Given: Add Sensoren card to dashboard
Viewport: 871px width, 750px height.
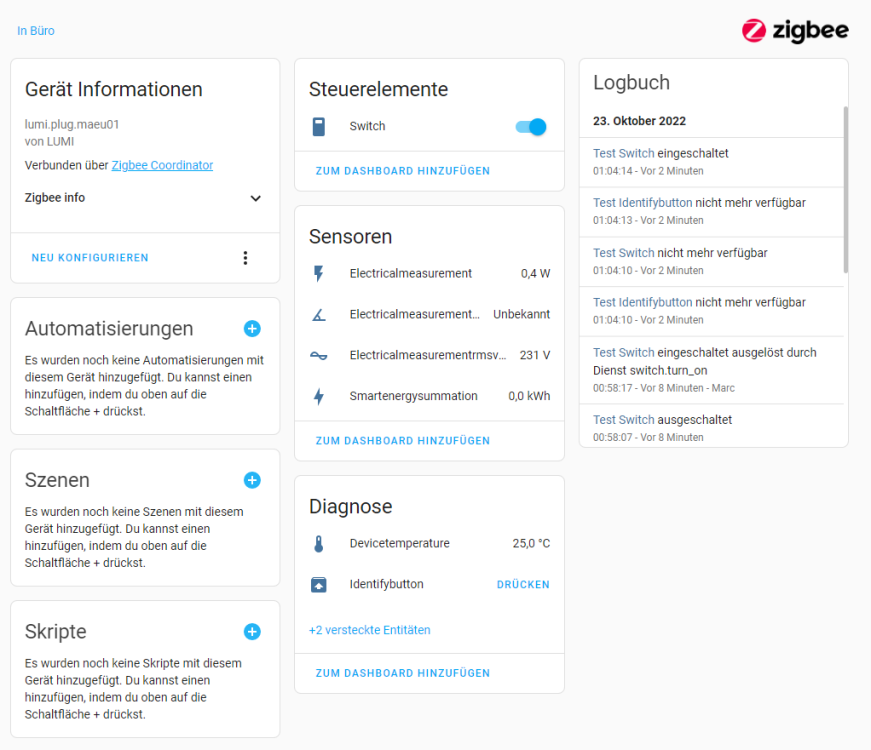Looking at the screenshot, I should pyautogui.click(x=403, y=441).
